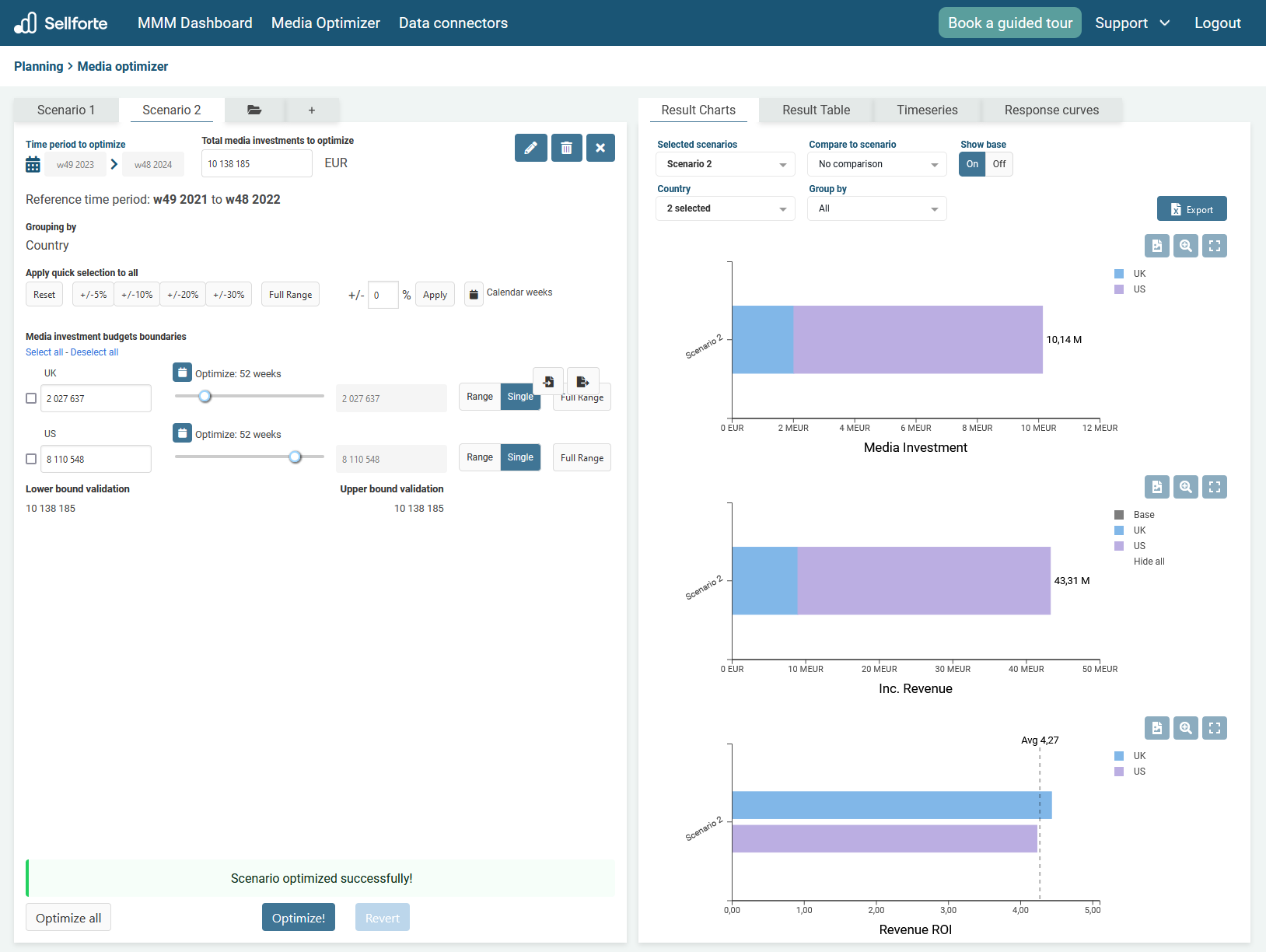This screenshot has height=952, width=1266.
Task: Click the US budget slider handle
Action: (295, 457)
